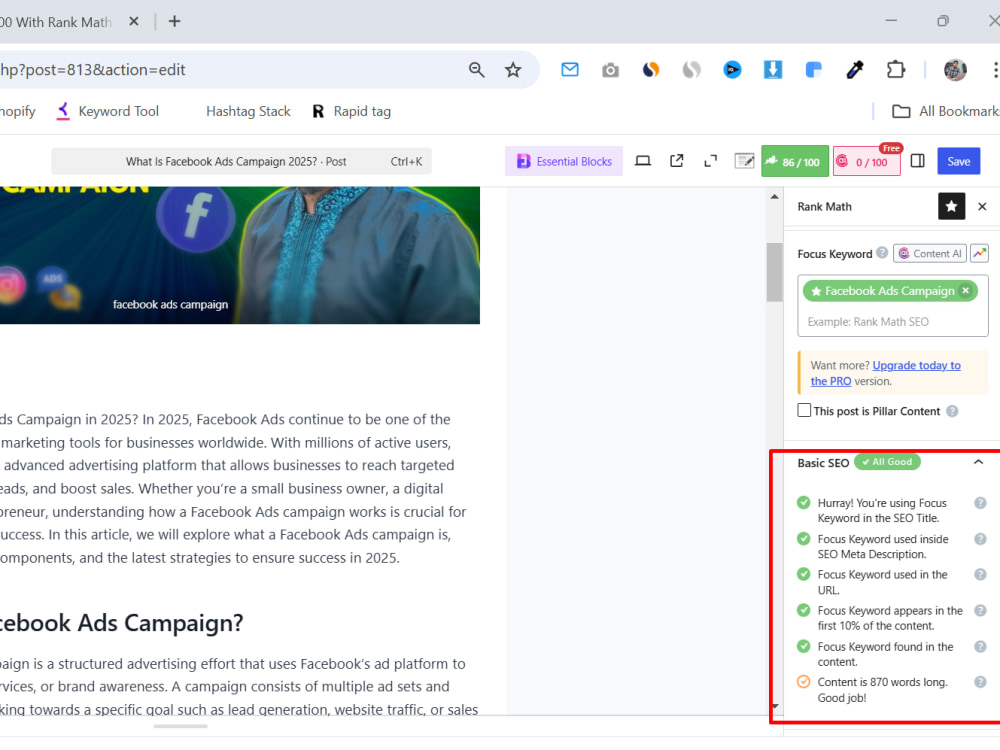Open the Rapid tag bookmark
Viewport: 1000px width, 750px height.
coord(351,112)
